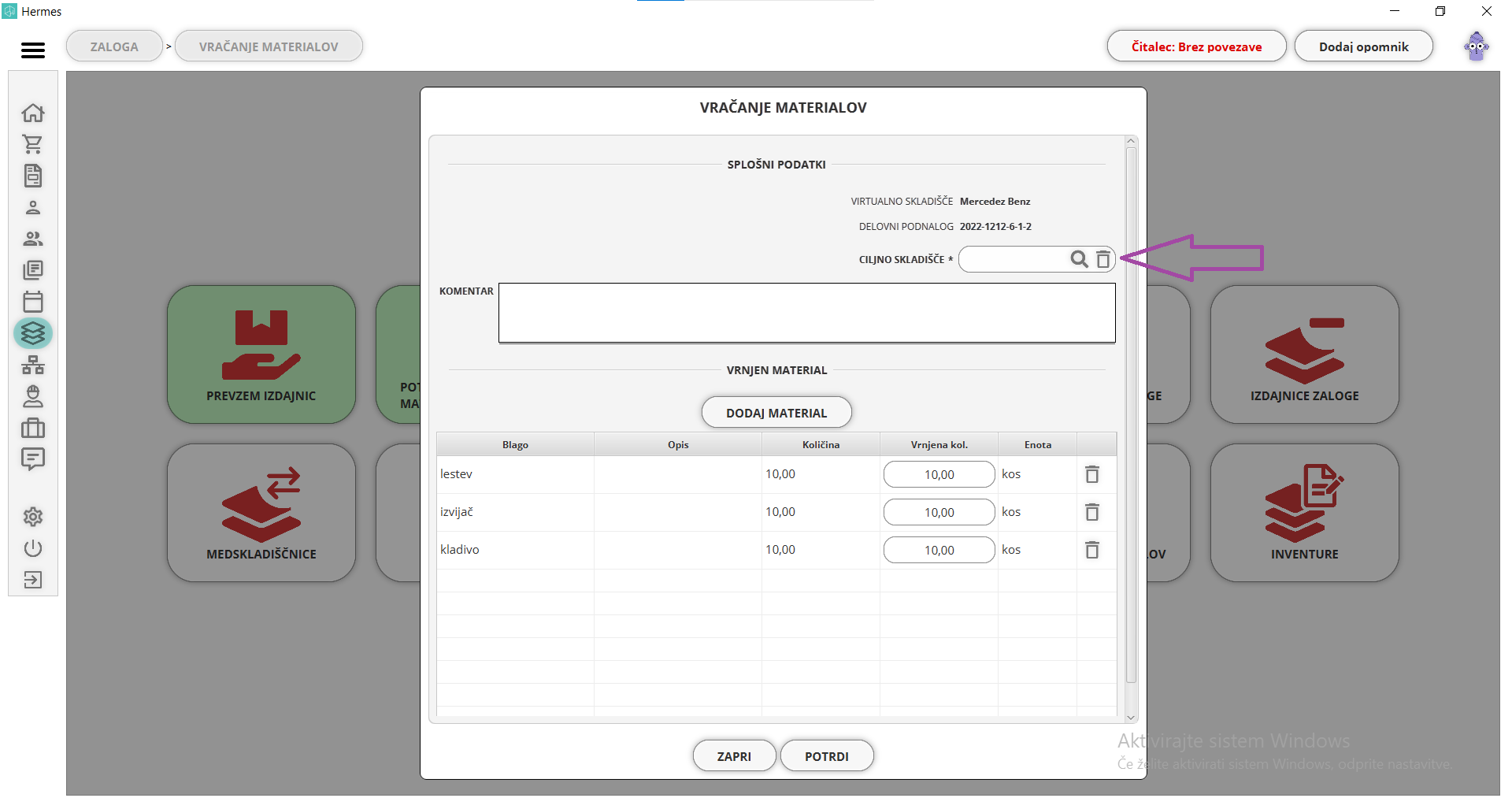Open the Prevzem izdajnic tile
1512x809 pixels.
(261, 354)
